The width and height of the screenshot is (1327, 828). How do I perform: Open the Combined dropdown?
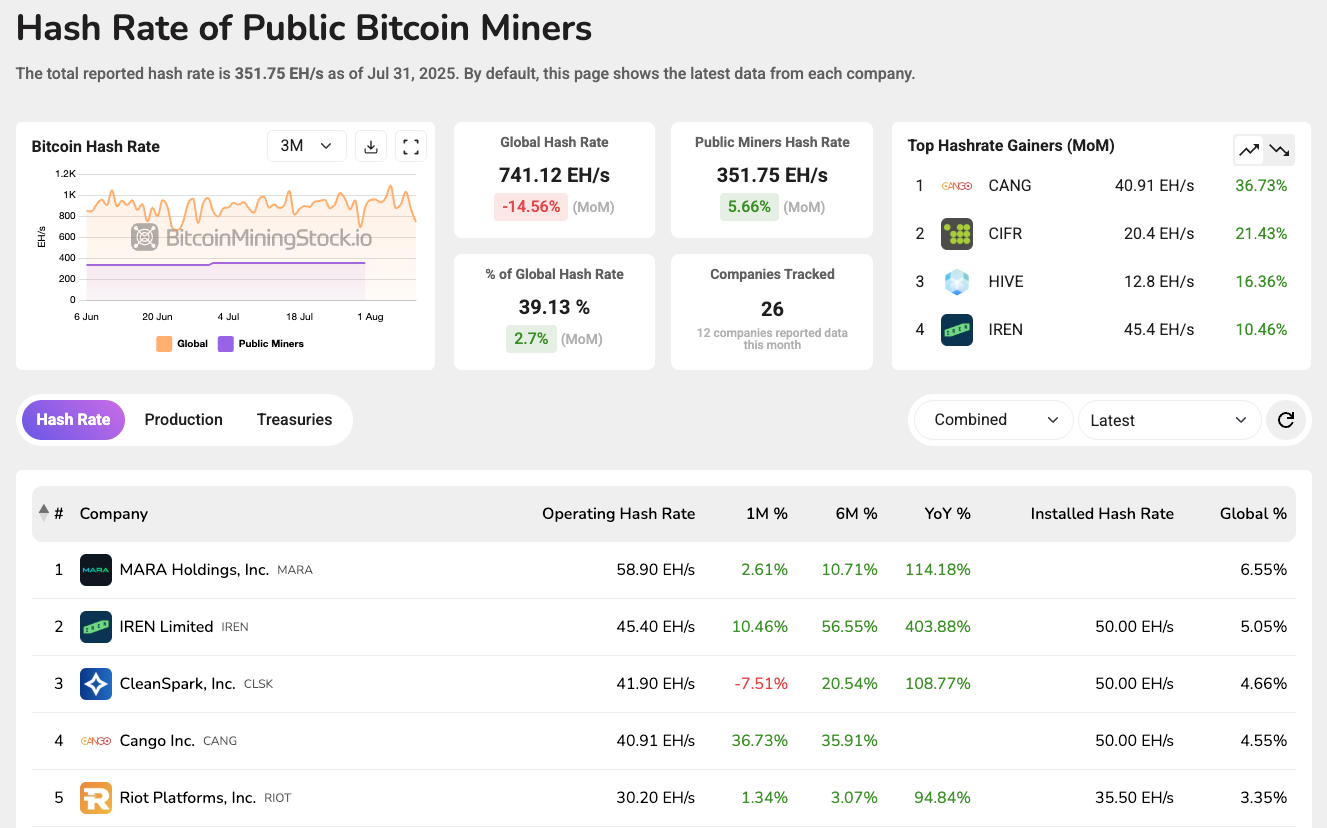[994, 420]
